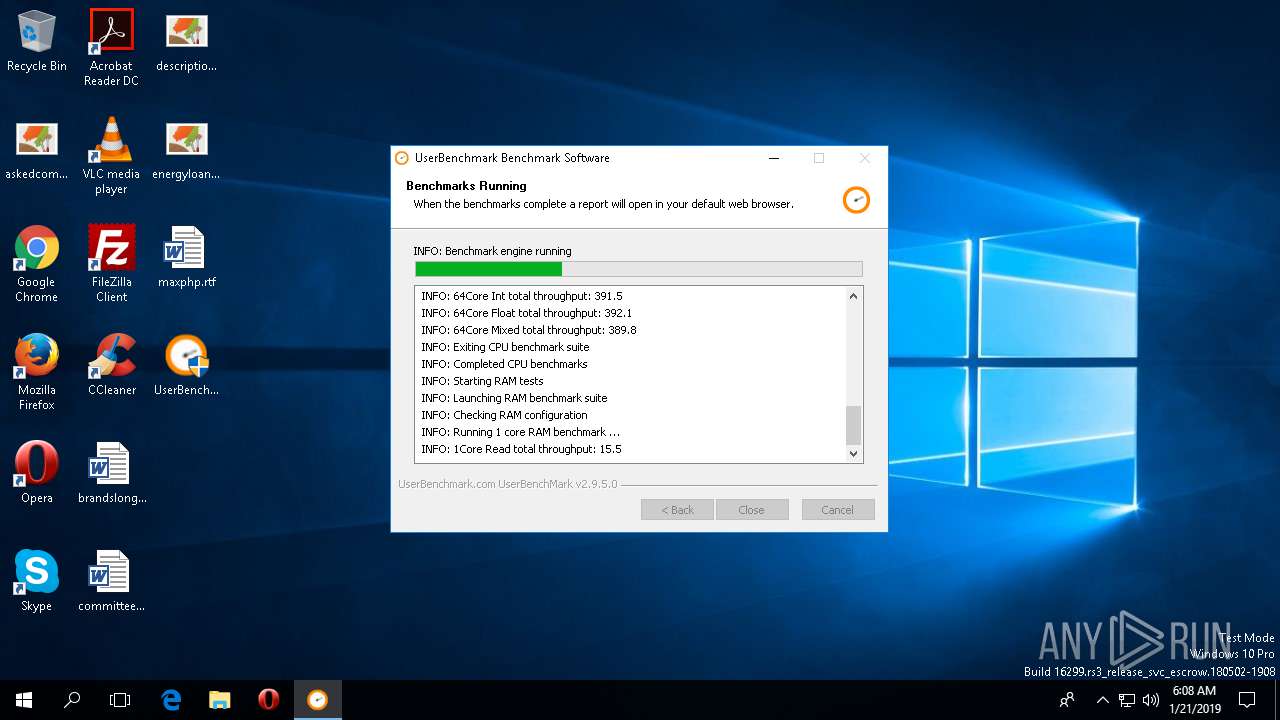This screenshot has height=720, width=1280.
Task: Launch Opera desktop shortcut
Action: (x=37, y=473)
